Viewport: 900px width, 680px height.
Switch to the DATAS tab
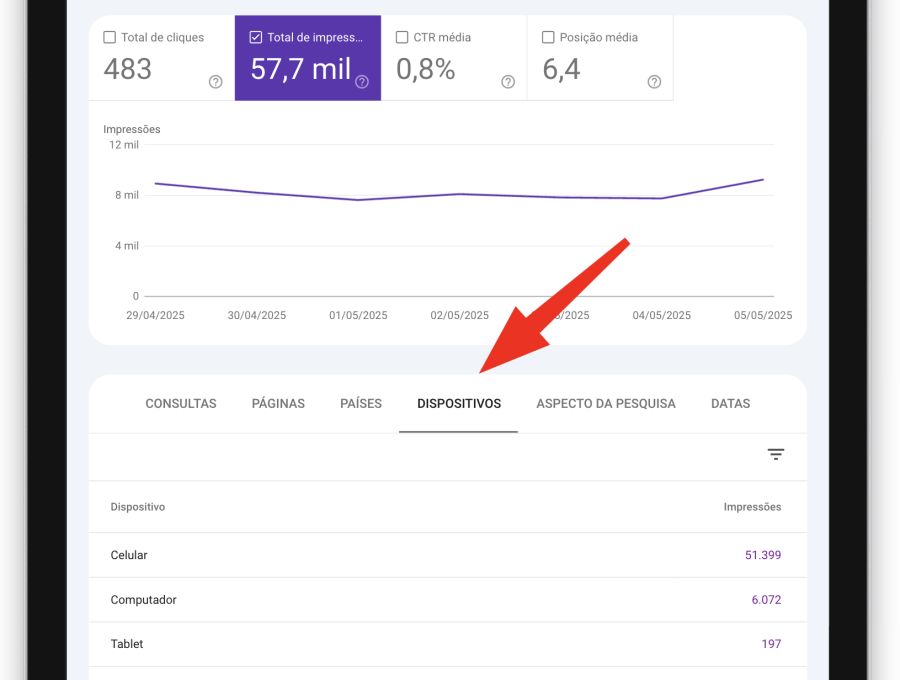coord(731,403)
